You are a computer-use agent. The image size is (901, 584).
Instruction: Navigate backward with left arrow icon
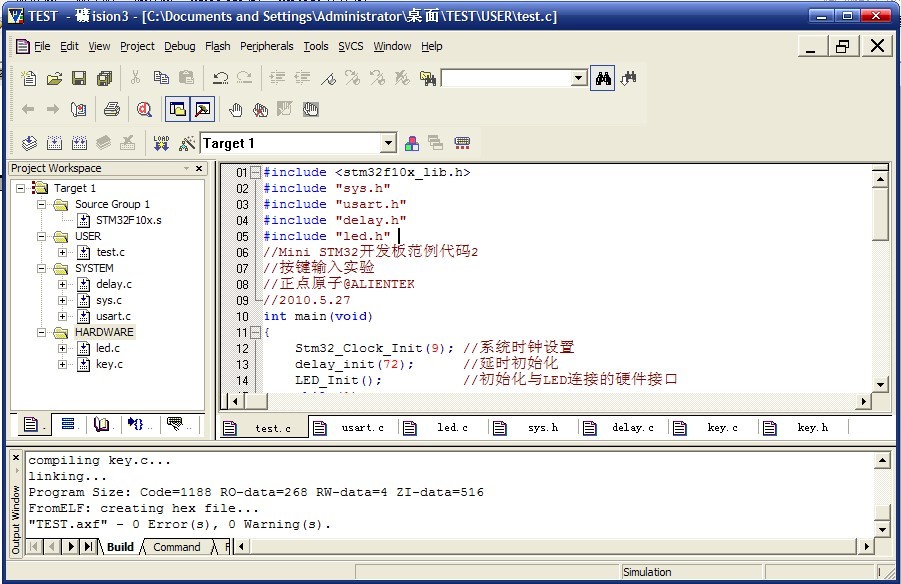pyautogui.click(x=28, y=109)
